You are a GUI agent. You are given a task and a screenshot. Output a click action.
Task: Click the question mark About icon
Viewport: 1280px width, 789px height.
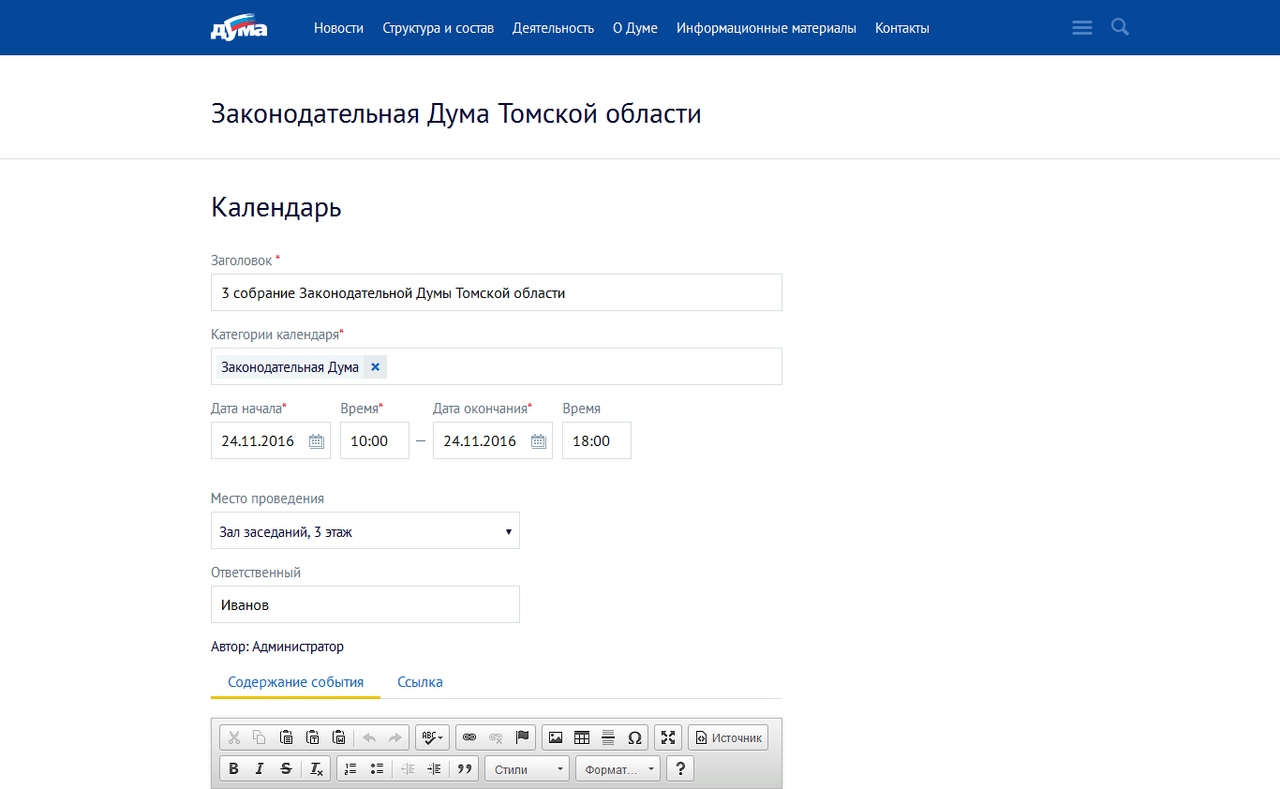coord(680,769)
